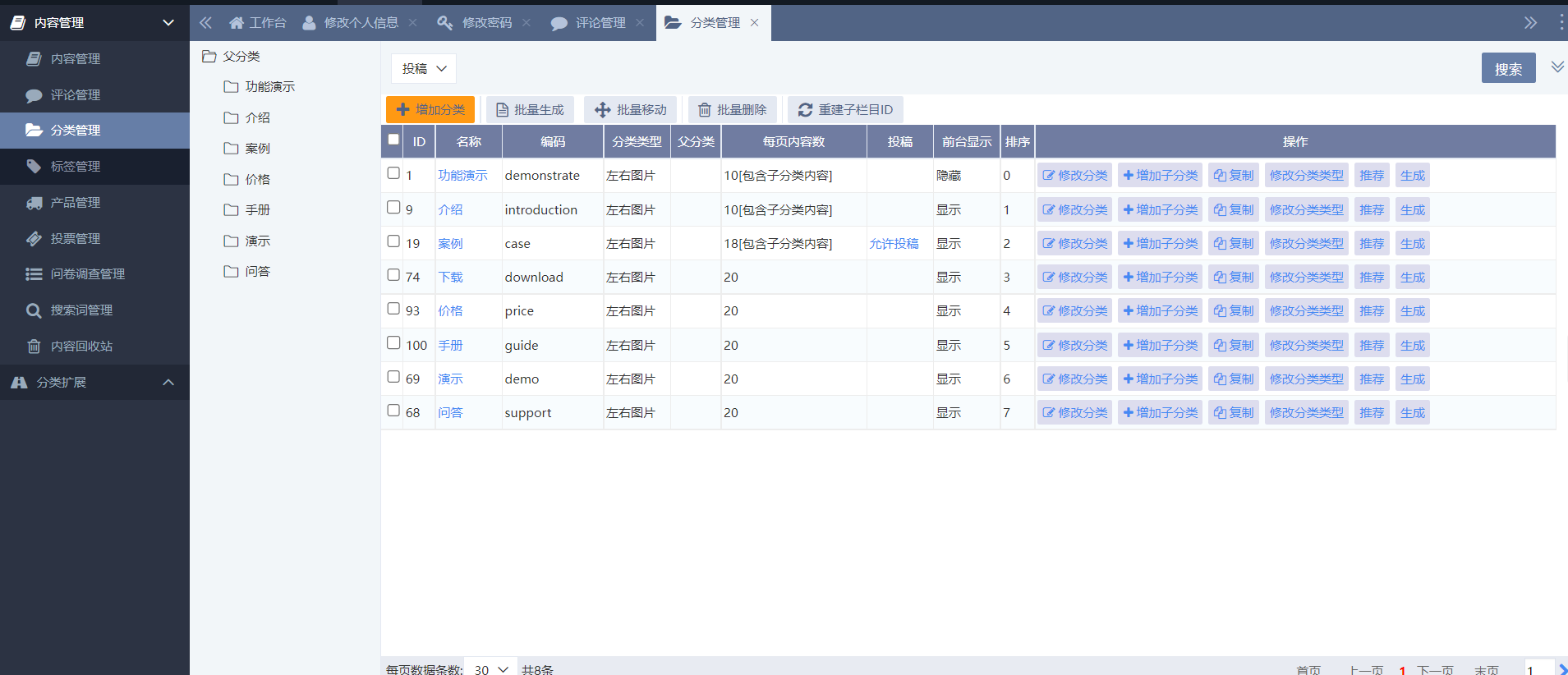This screenshot has width=1568, height=675.
Task: Toggle the select-all checkbox in table header
Action: coord(393,140)
